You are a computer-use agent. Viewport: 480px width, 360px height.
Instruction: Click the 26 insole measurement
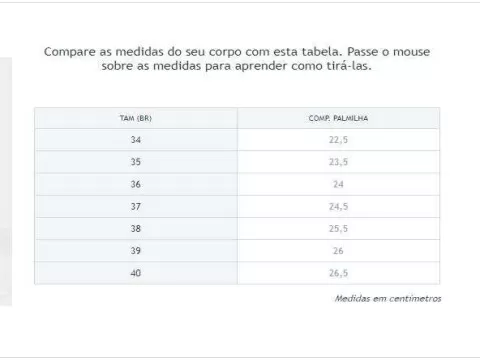(x=338, y=251)
